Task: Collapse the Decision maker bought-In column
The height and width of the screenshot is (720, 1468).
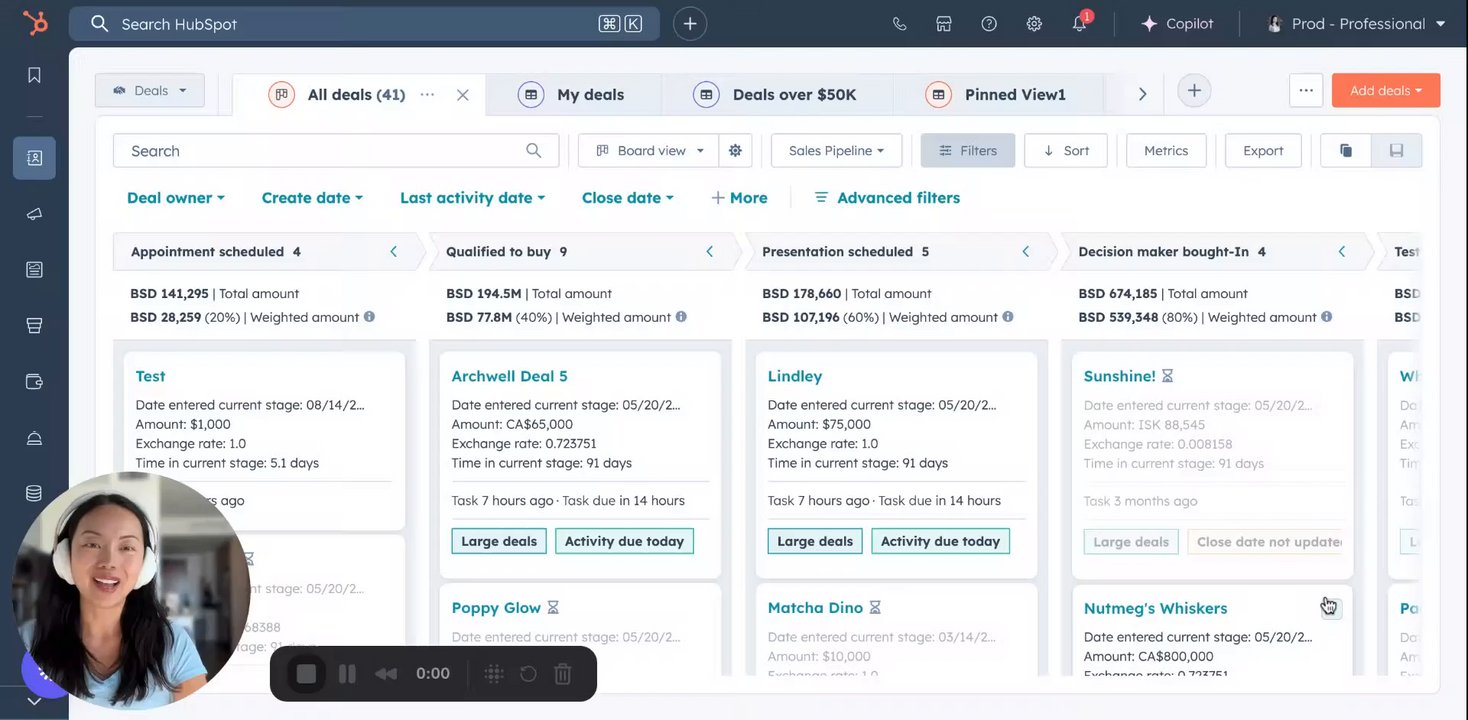Action: (x=1342, y=252)
